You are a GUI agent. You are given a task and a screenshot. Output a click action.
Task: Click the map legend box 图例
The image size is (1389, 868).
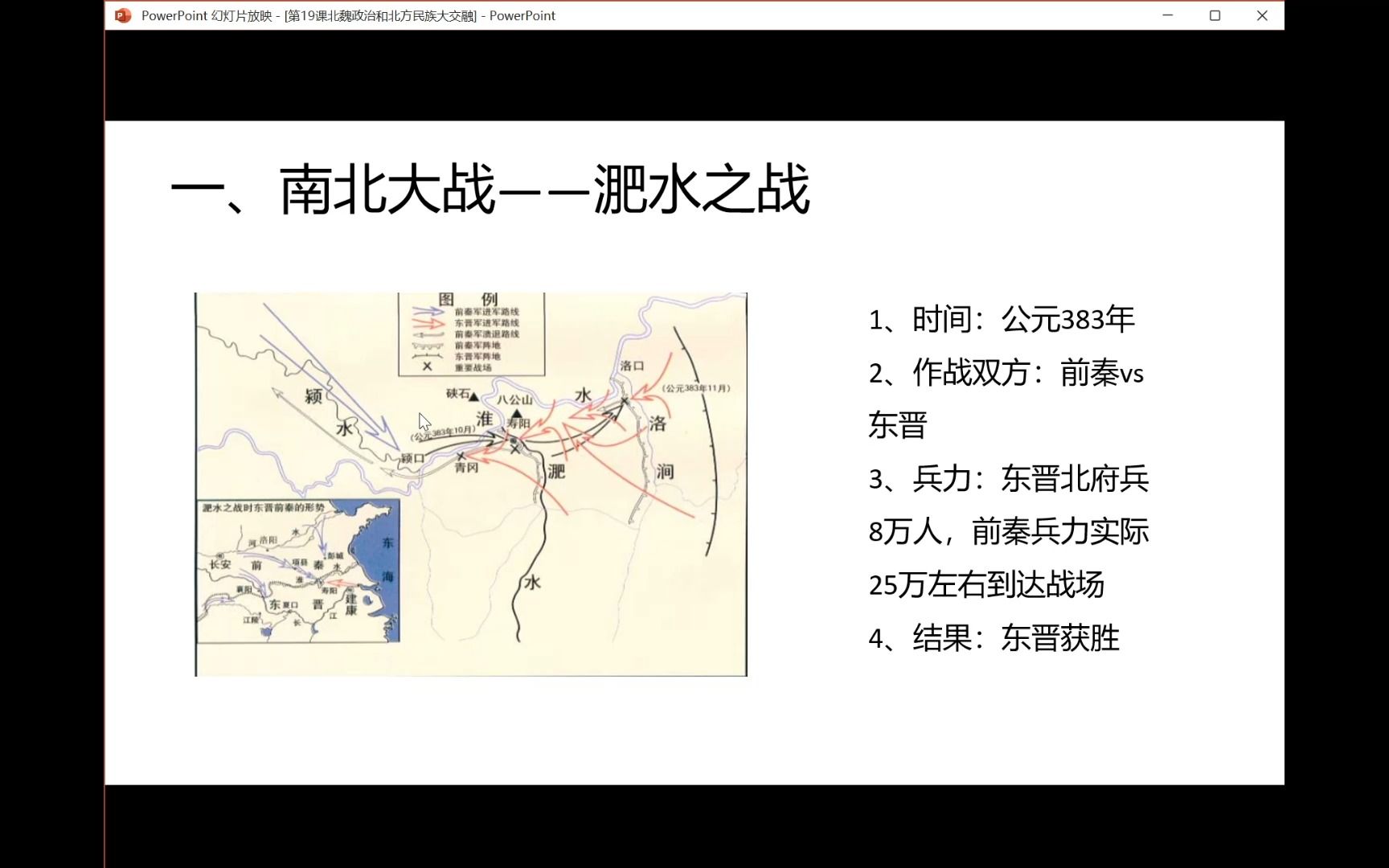(x=472, y=334)
